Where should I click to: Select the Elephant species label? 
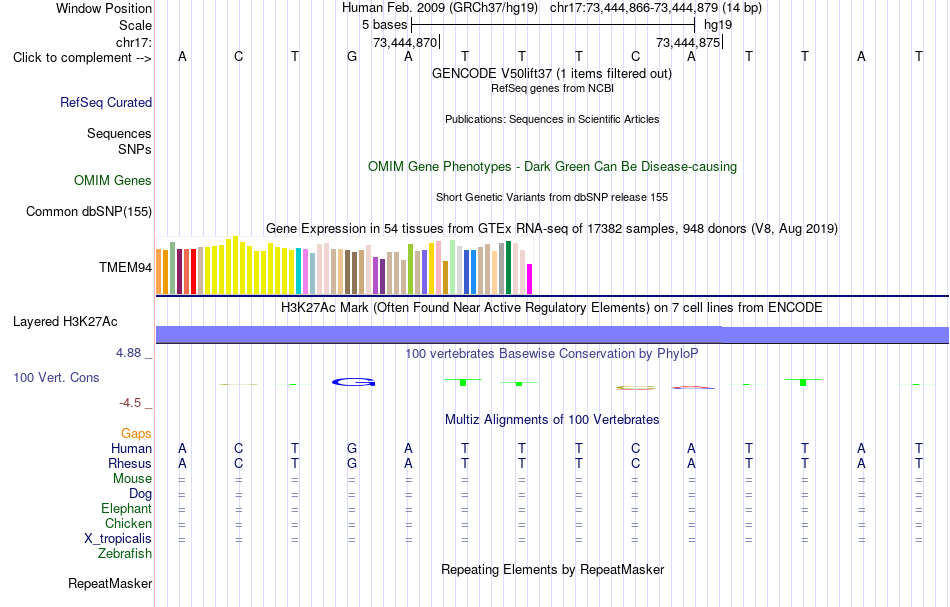tap(126, 508)
